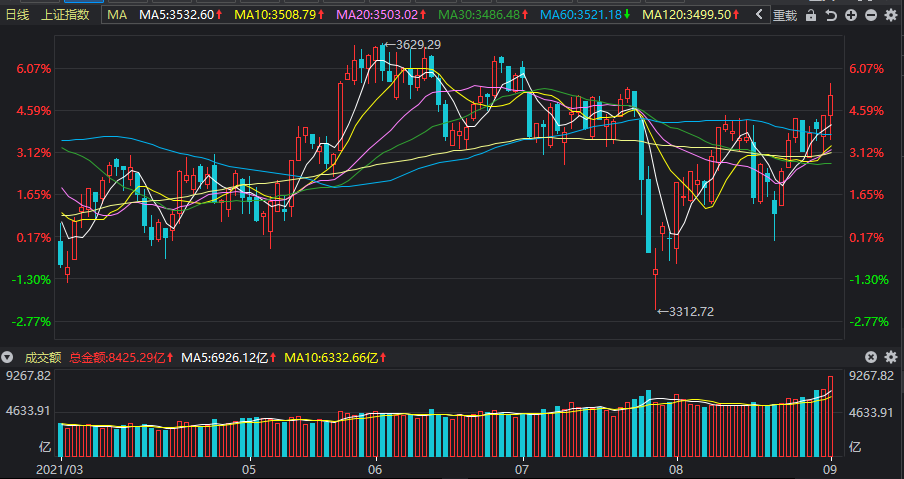
Task: Click the MA120 indicator label
Action: 691,15
